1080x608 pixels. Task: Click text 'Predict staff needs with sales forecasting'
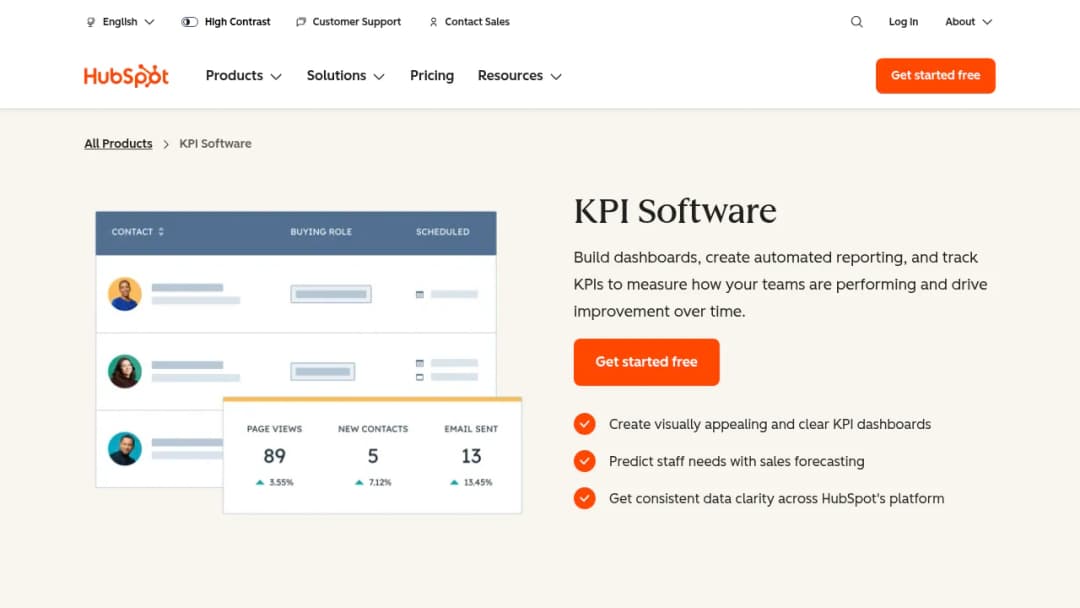(x=736, y=461)
